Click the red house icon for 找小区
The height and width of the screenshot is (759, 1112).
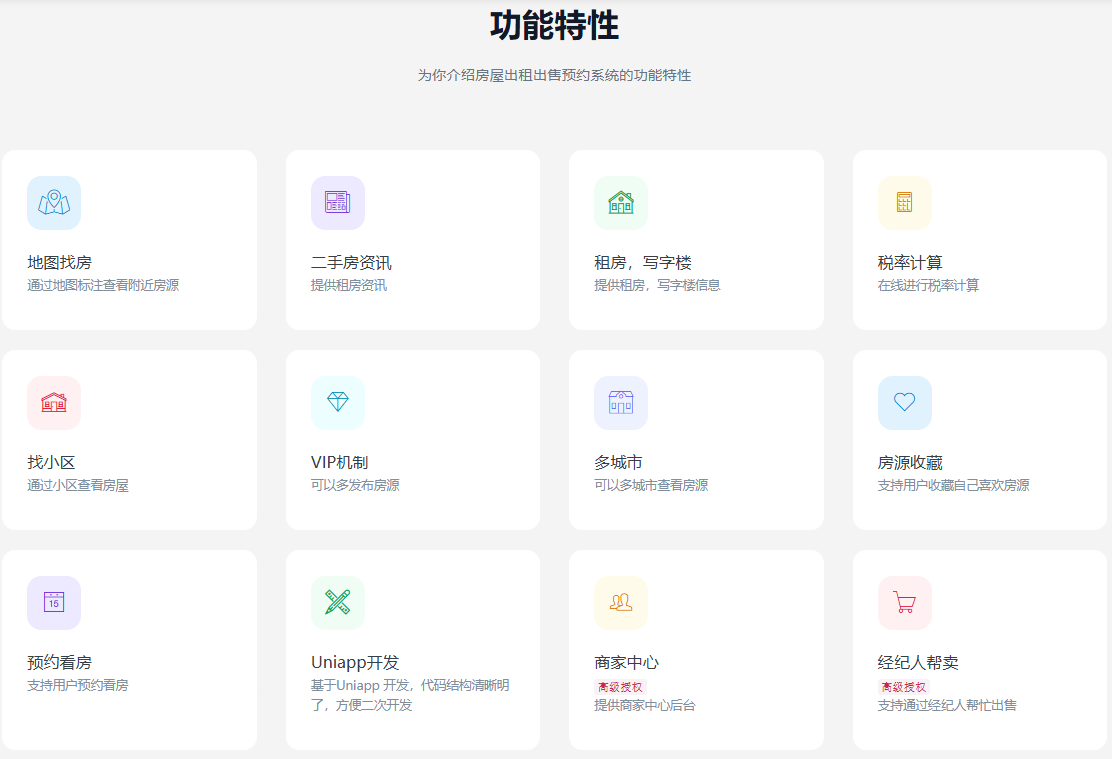pos(54,403)
